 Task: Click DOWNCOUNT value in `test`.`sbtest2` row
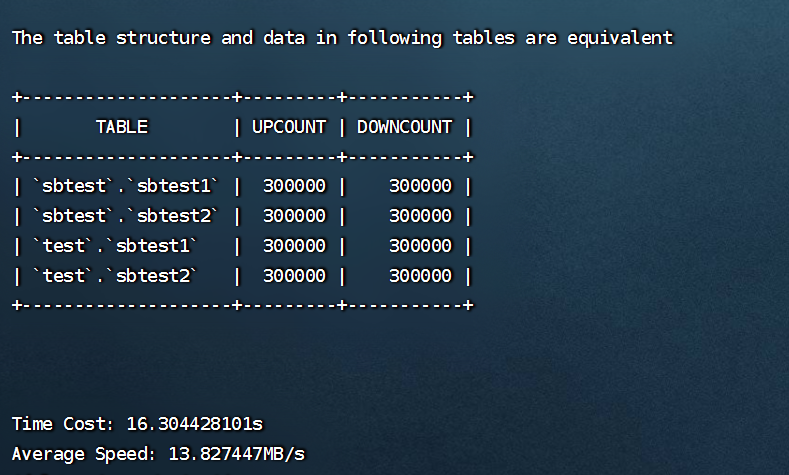coord(420,275)
